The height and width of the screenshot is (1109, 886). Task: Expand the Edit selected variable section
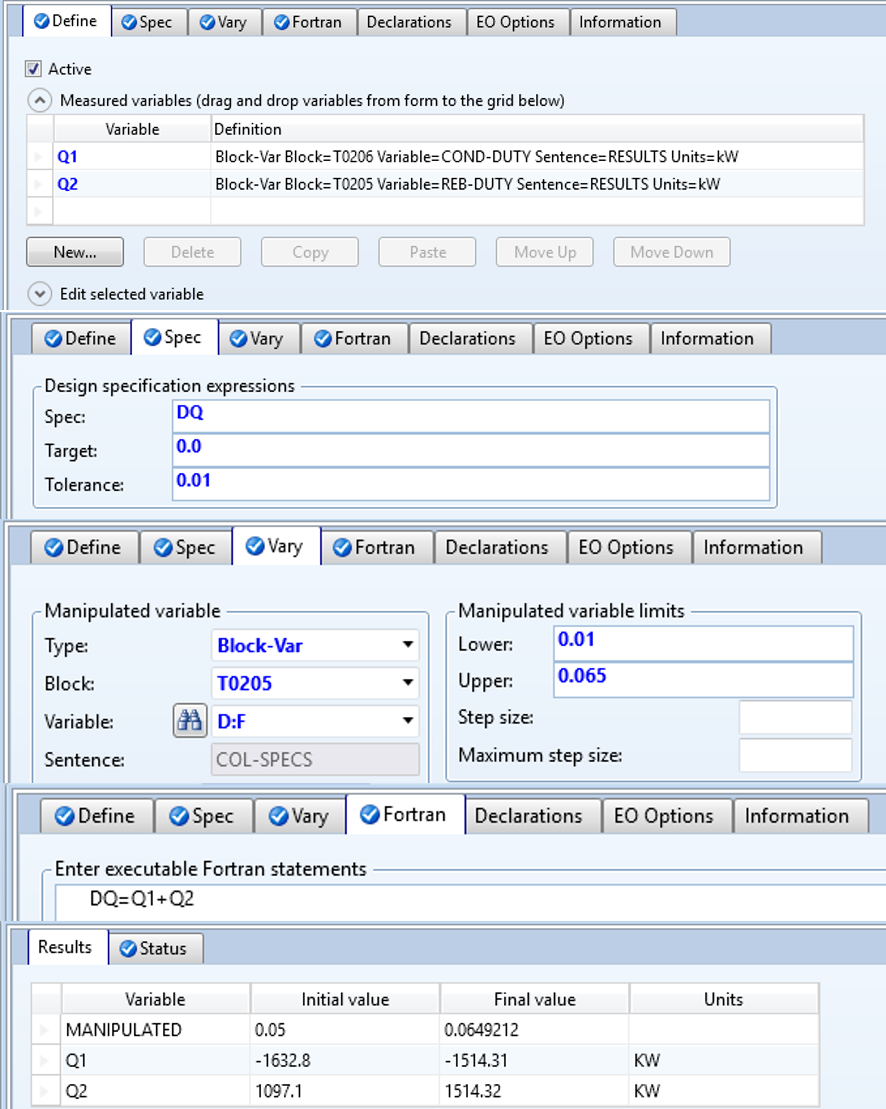pyautogui.click(x=40, y=294)
